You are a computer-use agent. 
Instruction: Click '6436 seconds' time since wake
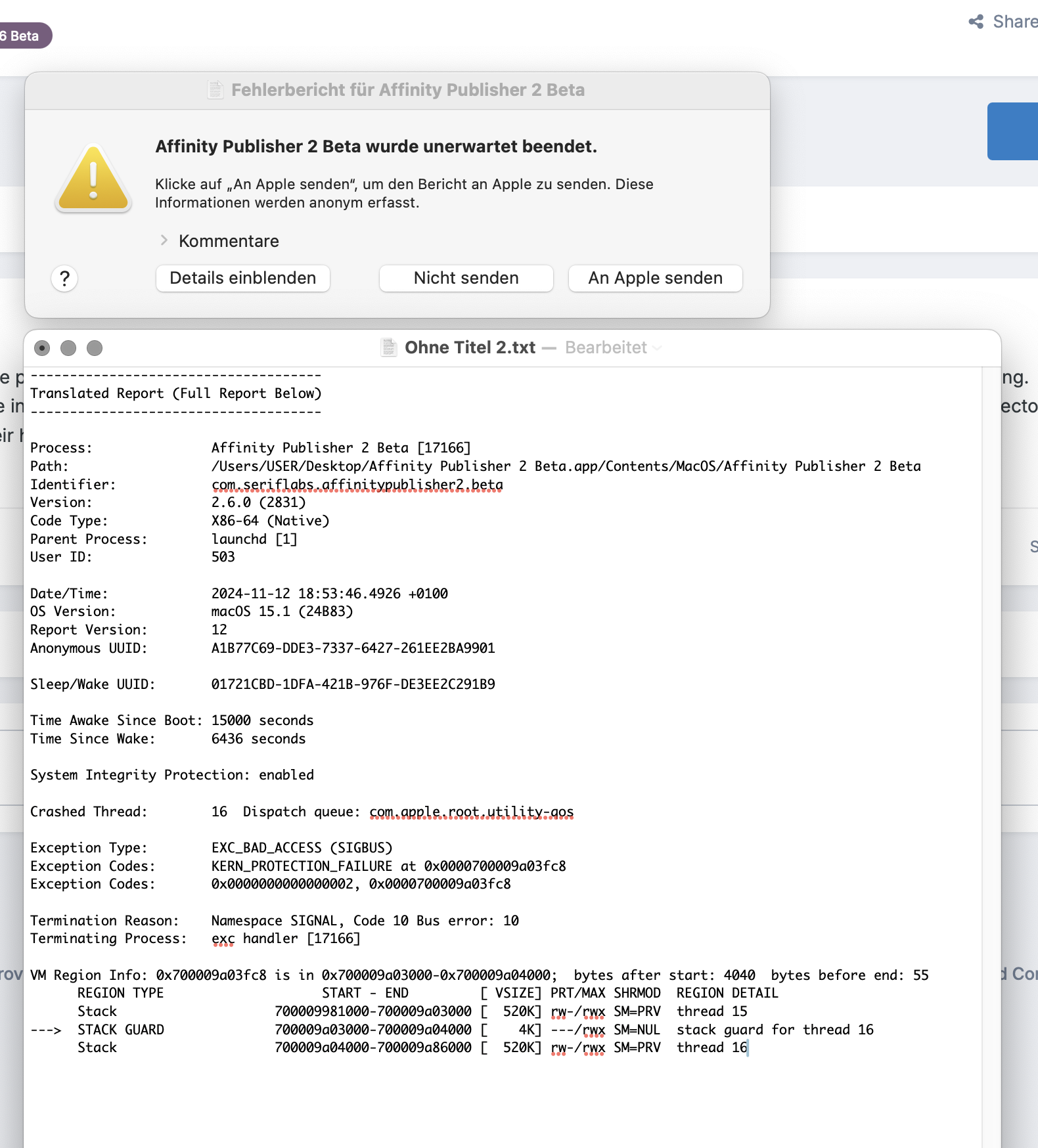258,738
